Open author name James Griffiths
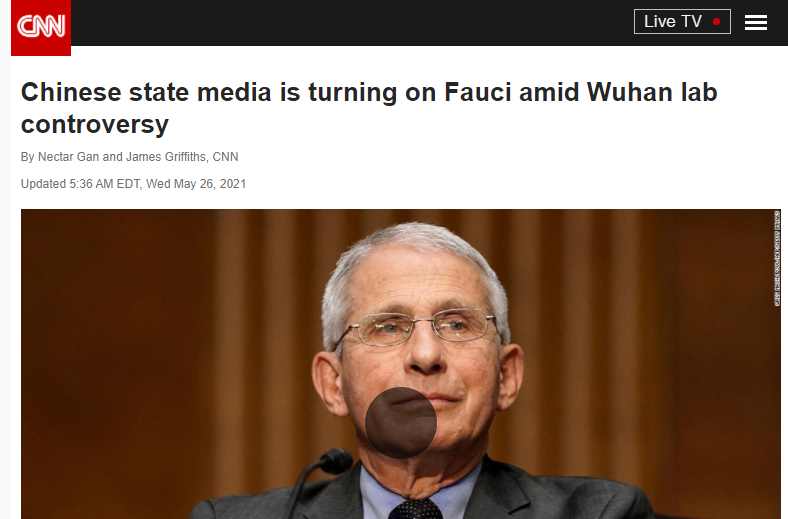 click(x=166, y=157)
